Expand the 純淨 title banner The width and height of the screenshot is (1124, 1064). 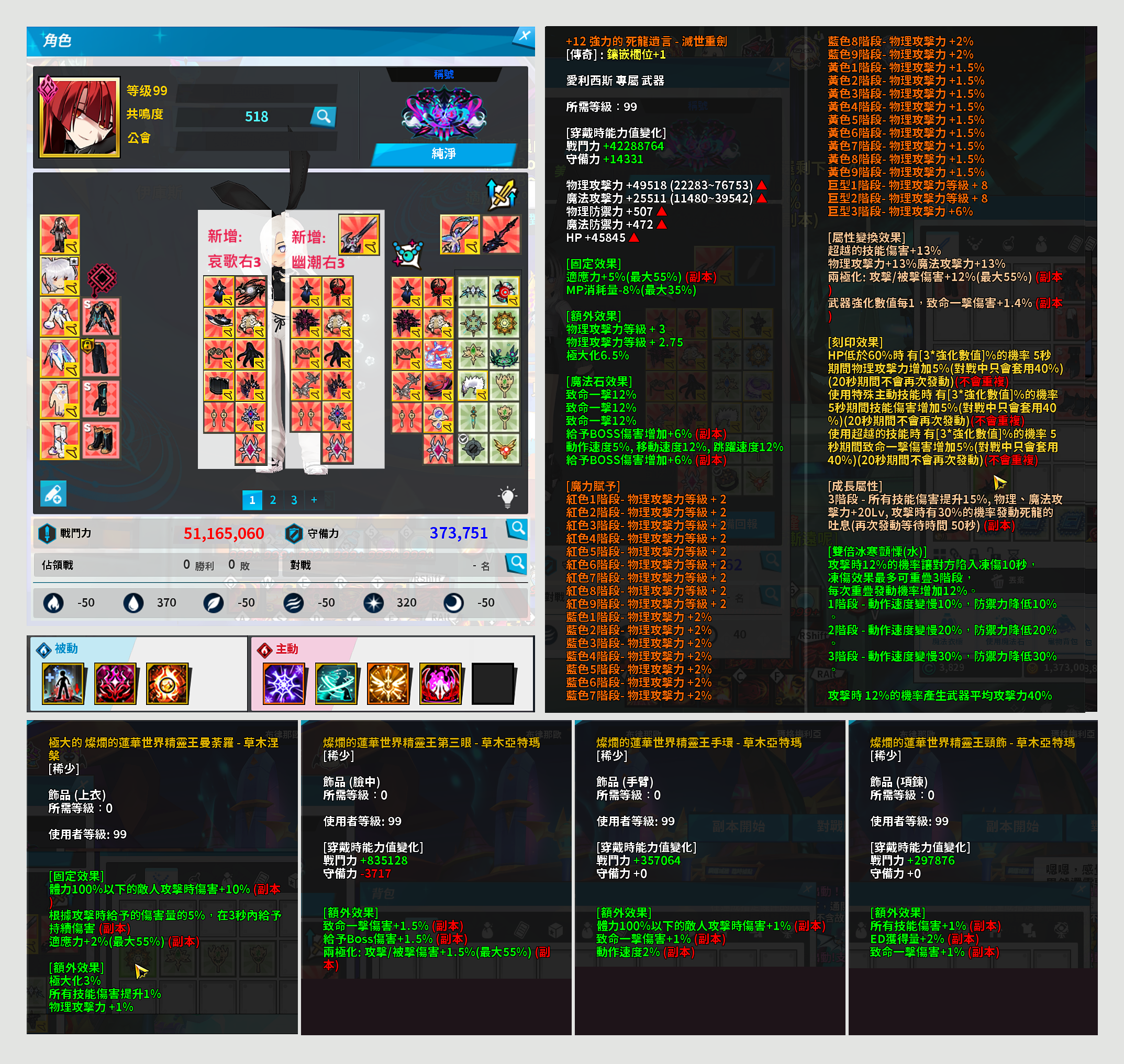pos(444,154)
